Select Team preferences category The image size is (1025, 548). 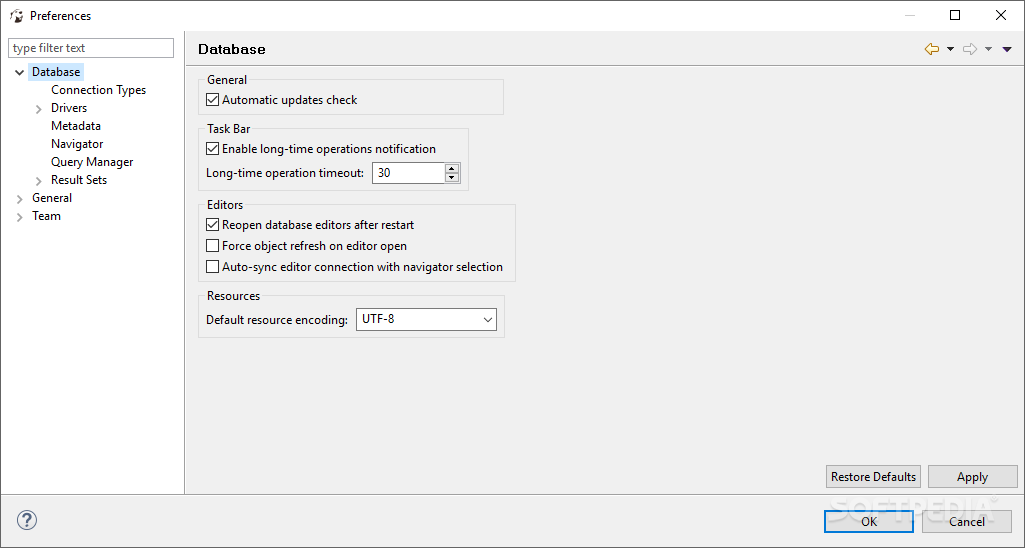[x=46, y=216]
